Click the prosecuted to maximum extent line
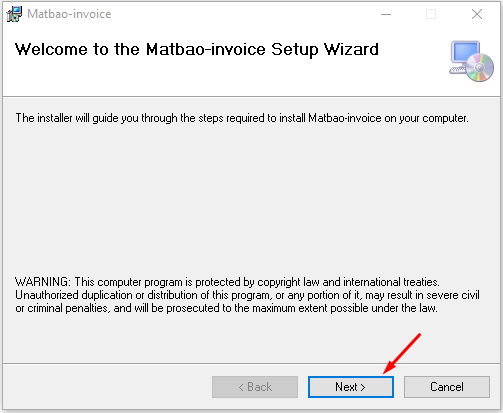The width and height of the screenshot is (503, 413). [226, 308]
